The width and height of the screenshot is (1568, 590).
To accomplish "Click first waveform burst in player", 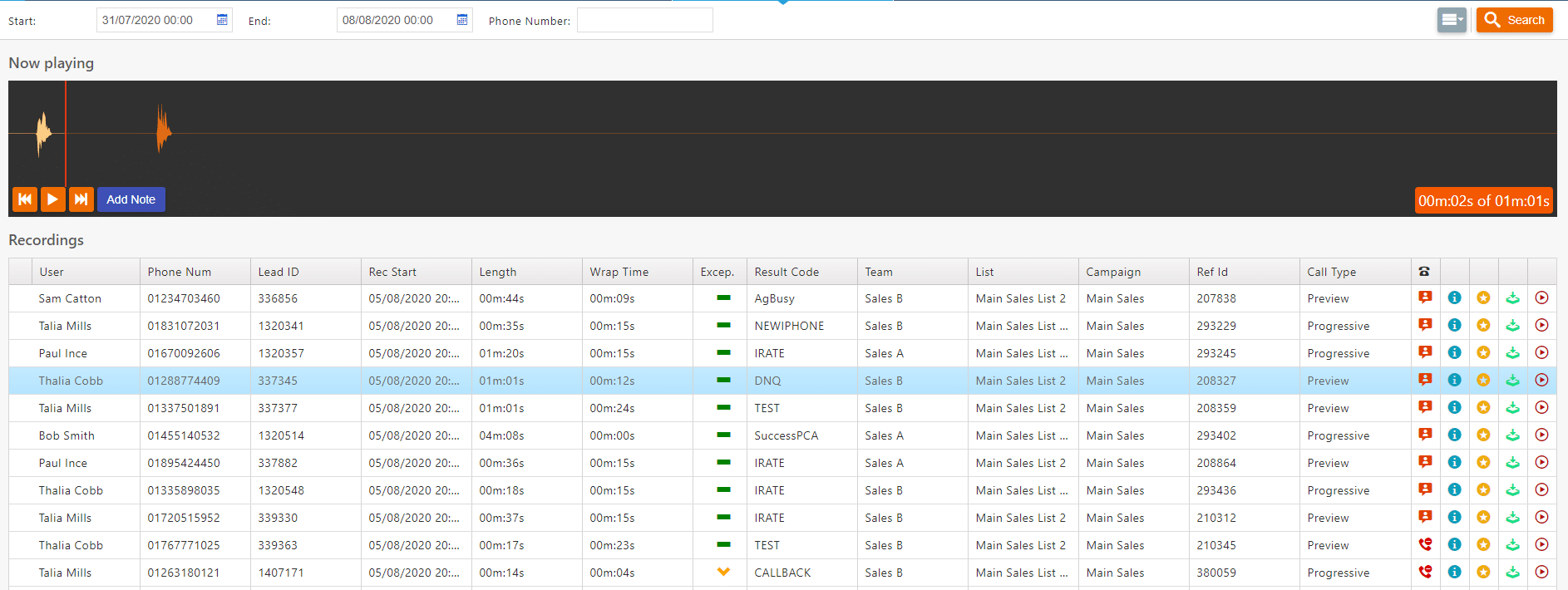I will pos(43,133).
